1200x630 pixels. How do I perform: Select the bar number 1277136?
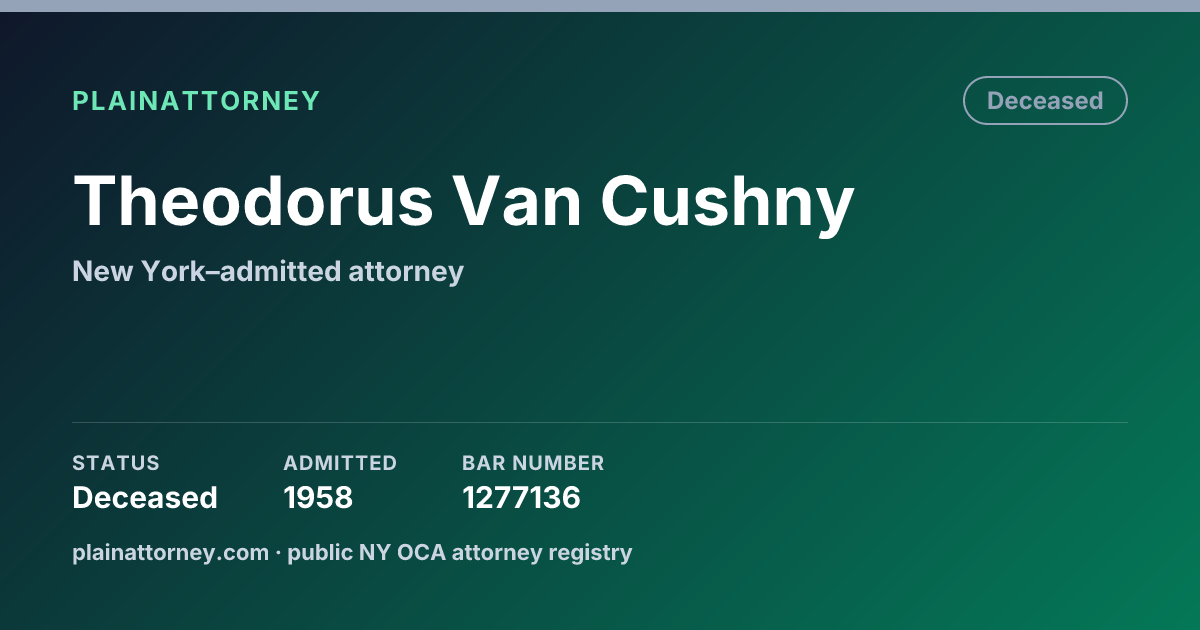click(521, 498)
